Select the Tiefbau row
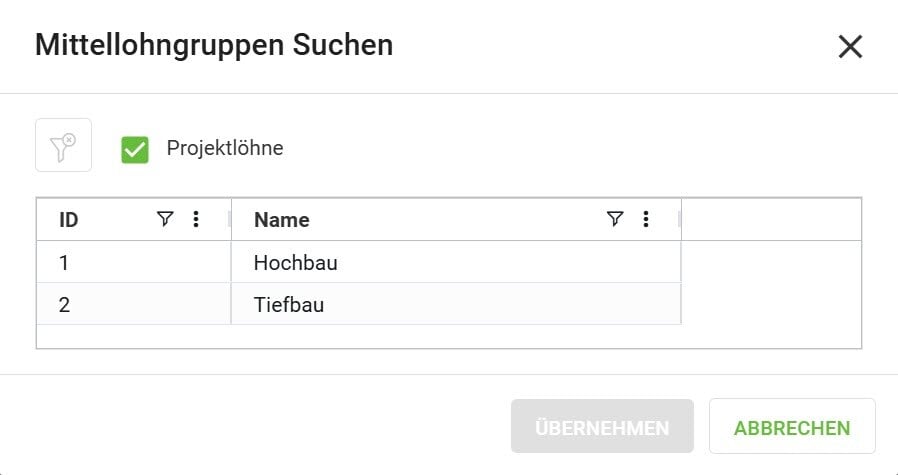This screenshot has width=898, height=475. click(289, 305)
